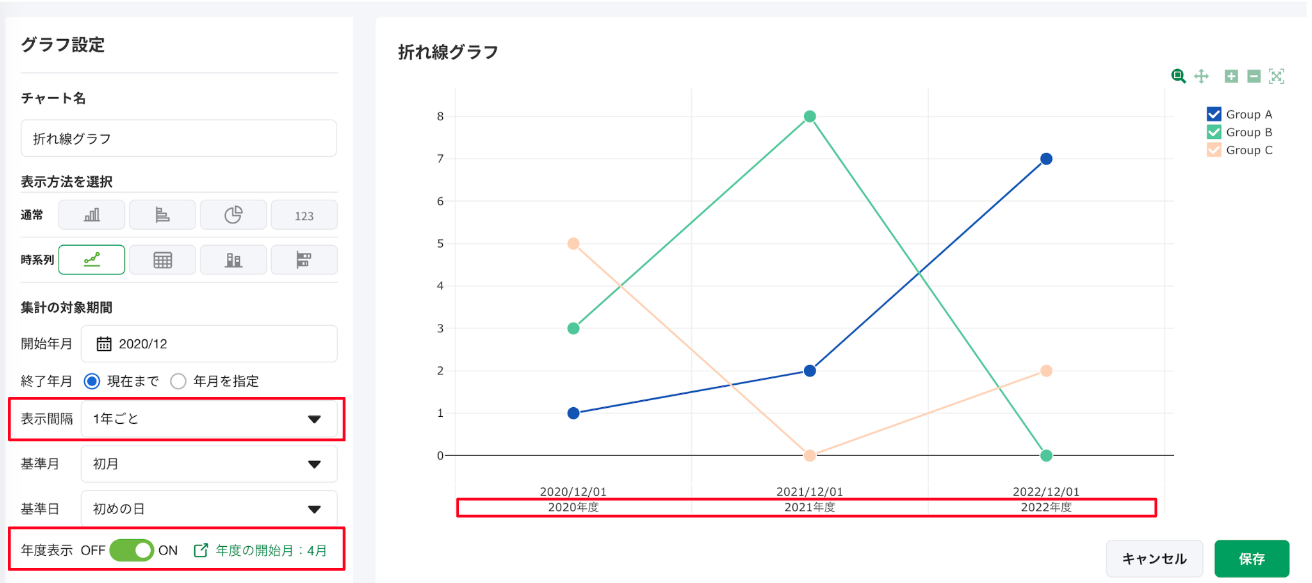
Task: Select the 年月を指定 radio button
Action: tap(178, 381)
